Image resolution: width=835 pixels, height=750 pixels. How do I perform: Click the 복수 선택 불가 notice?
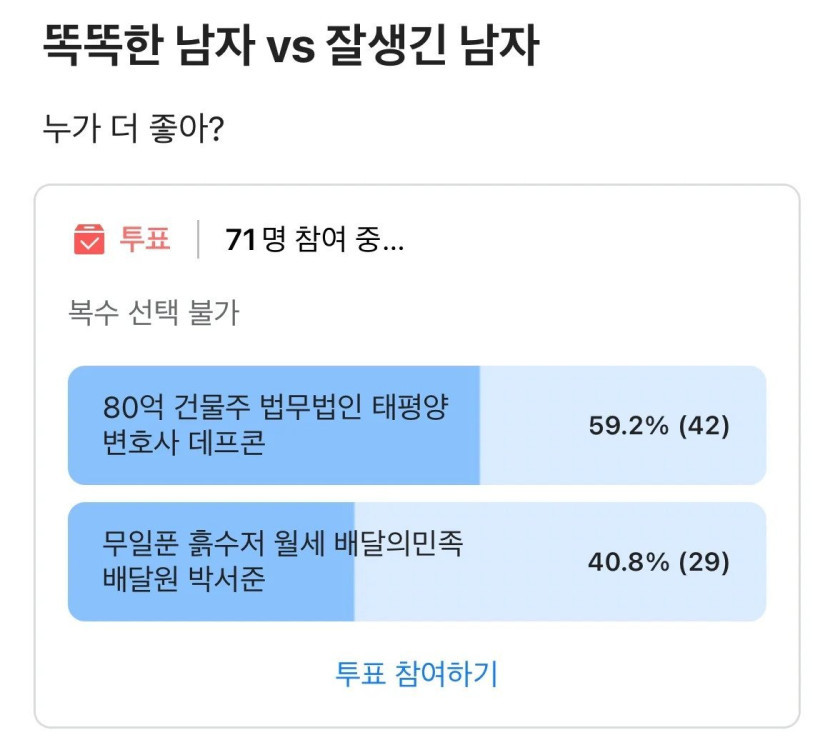[x=154, y=314]
